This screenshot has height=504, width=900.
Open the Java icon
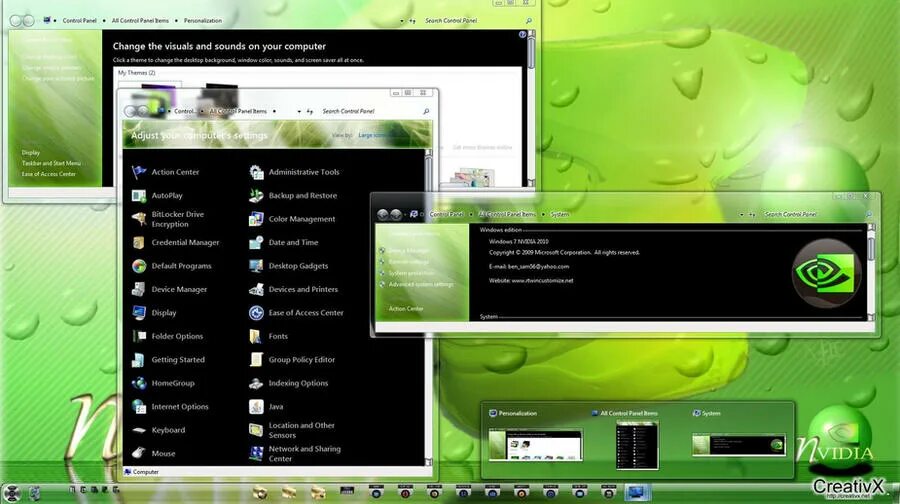pos(256,406)
